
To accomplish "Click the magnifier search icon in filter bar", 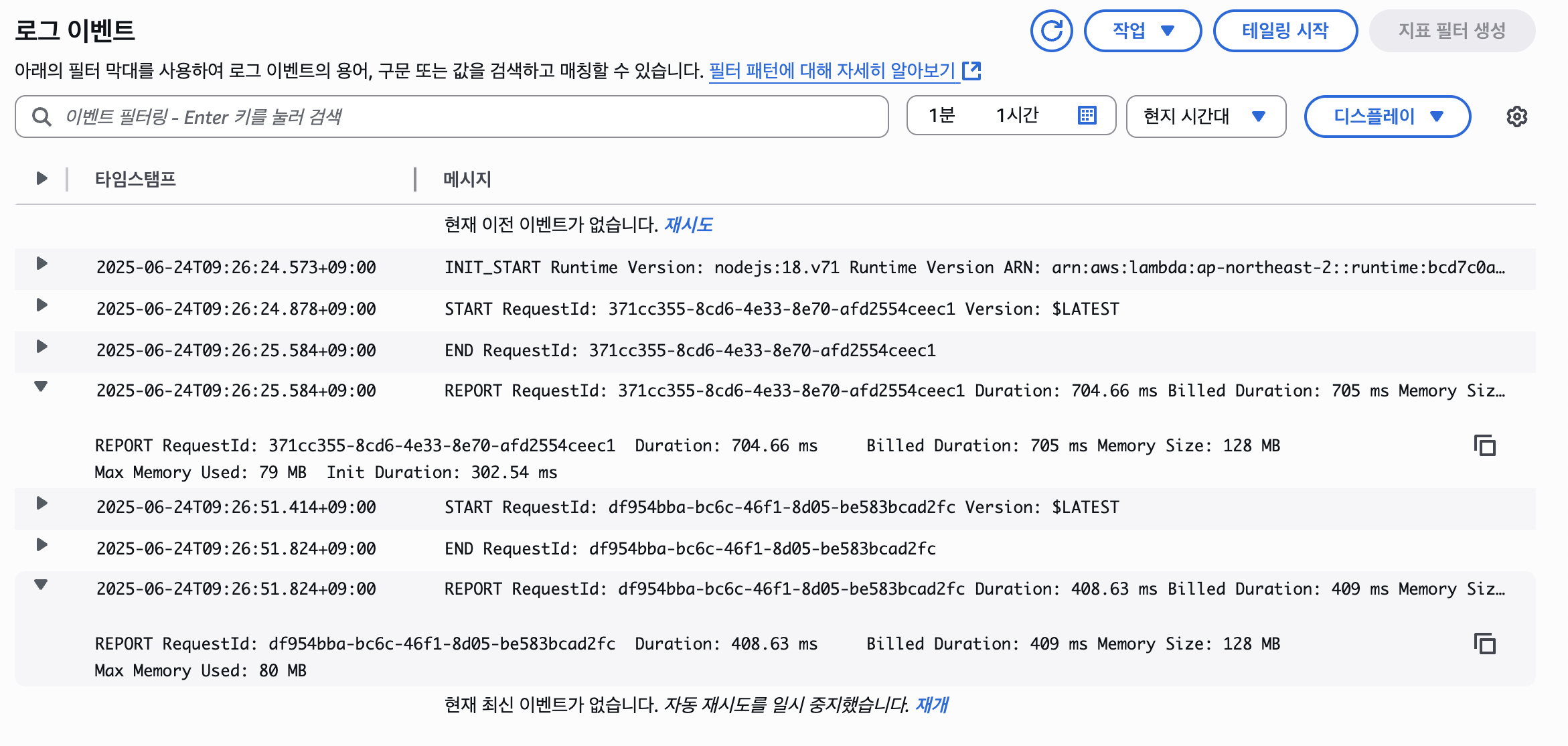I will [42, 117].
